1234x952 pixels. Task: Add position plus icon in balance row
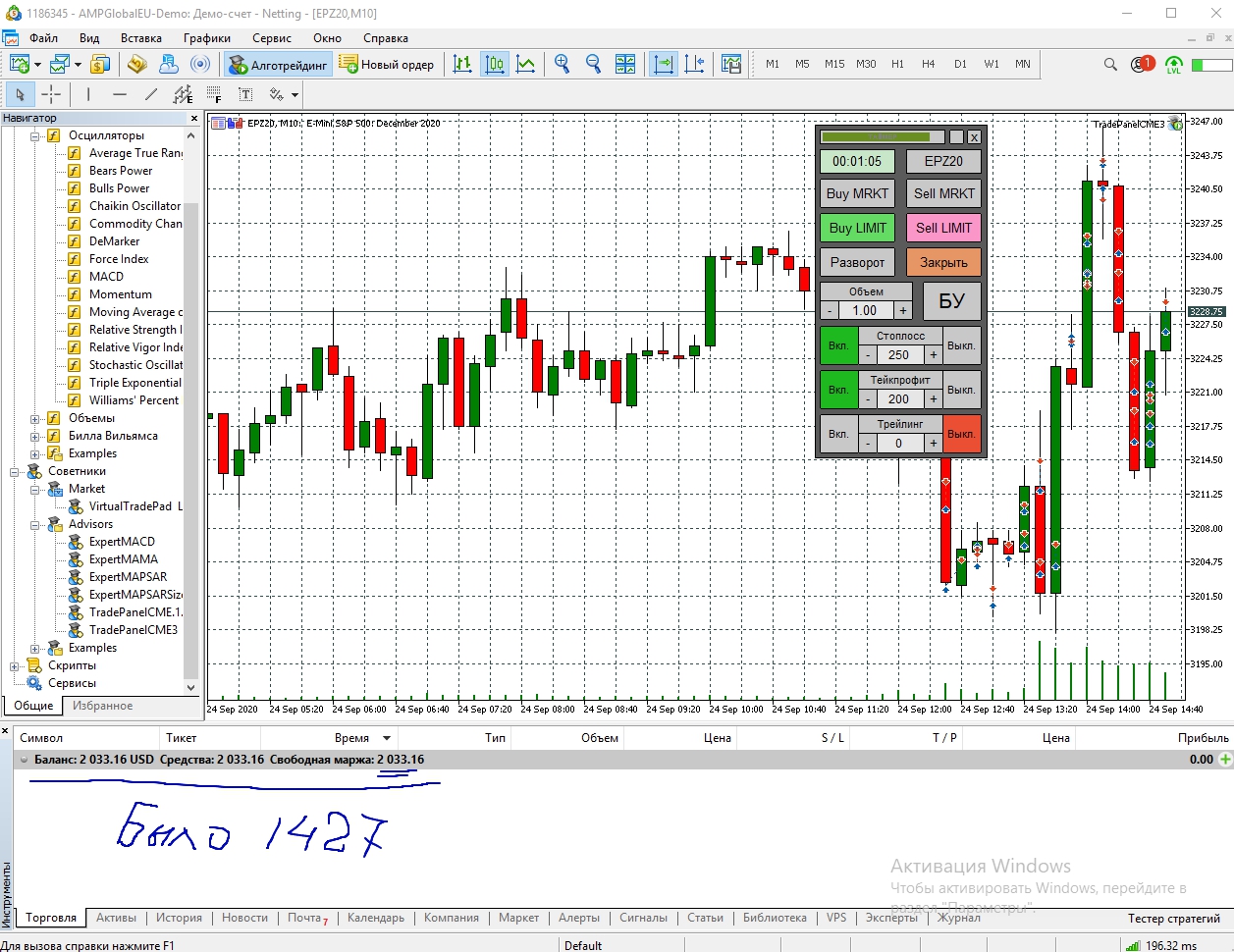coord(1224,760)
